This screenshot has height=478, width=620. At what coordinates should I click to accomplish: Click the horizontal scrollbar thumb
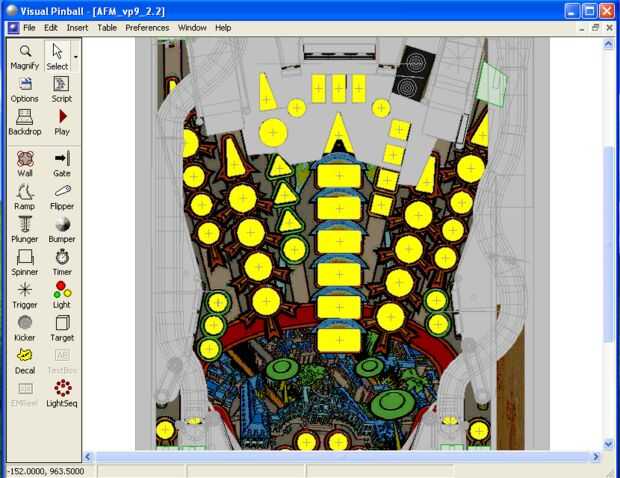click(342, 457)
